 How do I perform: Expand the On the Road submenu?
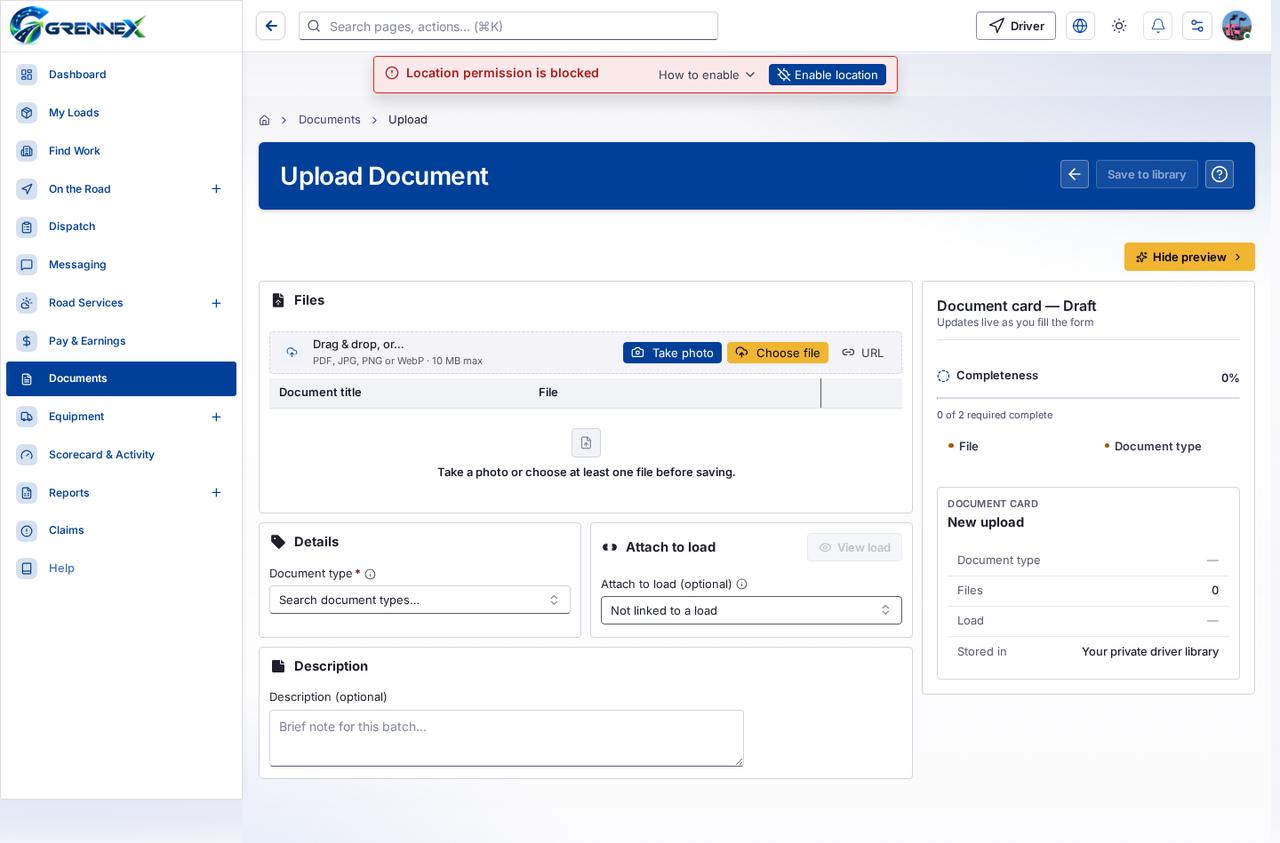tap(216, 189)
